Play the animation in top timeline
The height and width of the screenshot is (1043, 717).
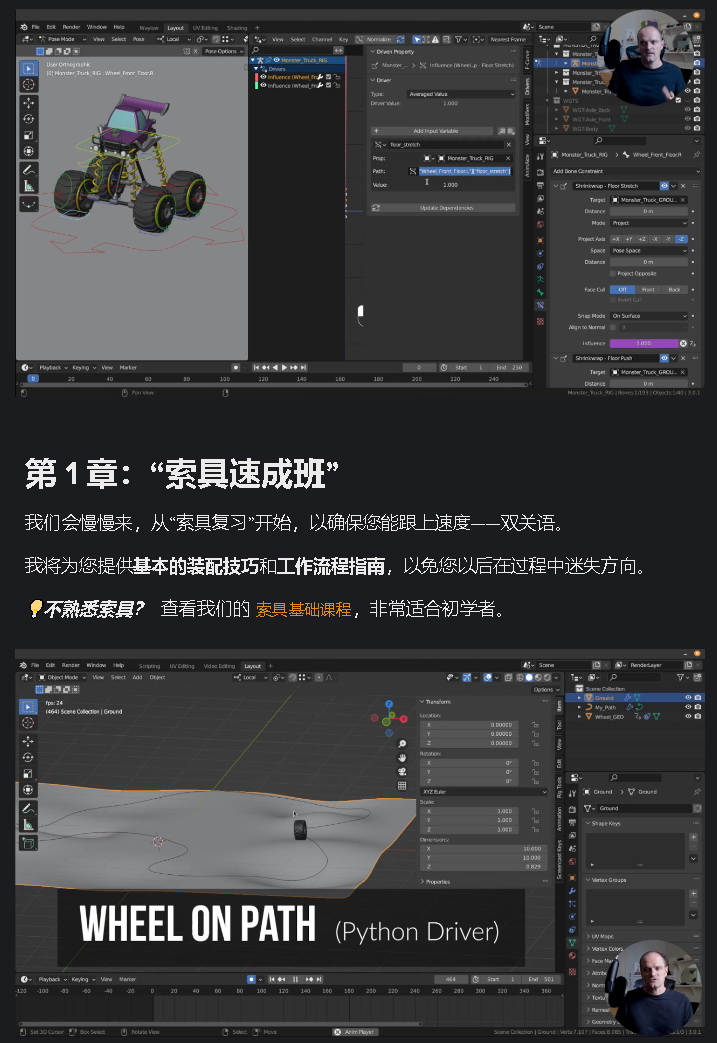(x=285, y=367)
